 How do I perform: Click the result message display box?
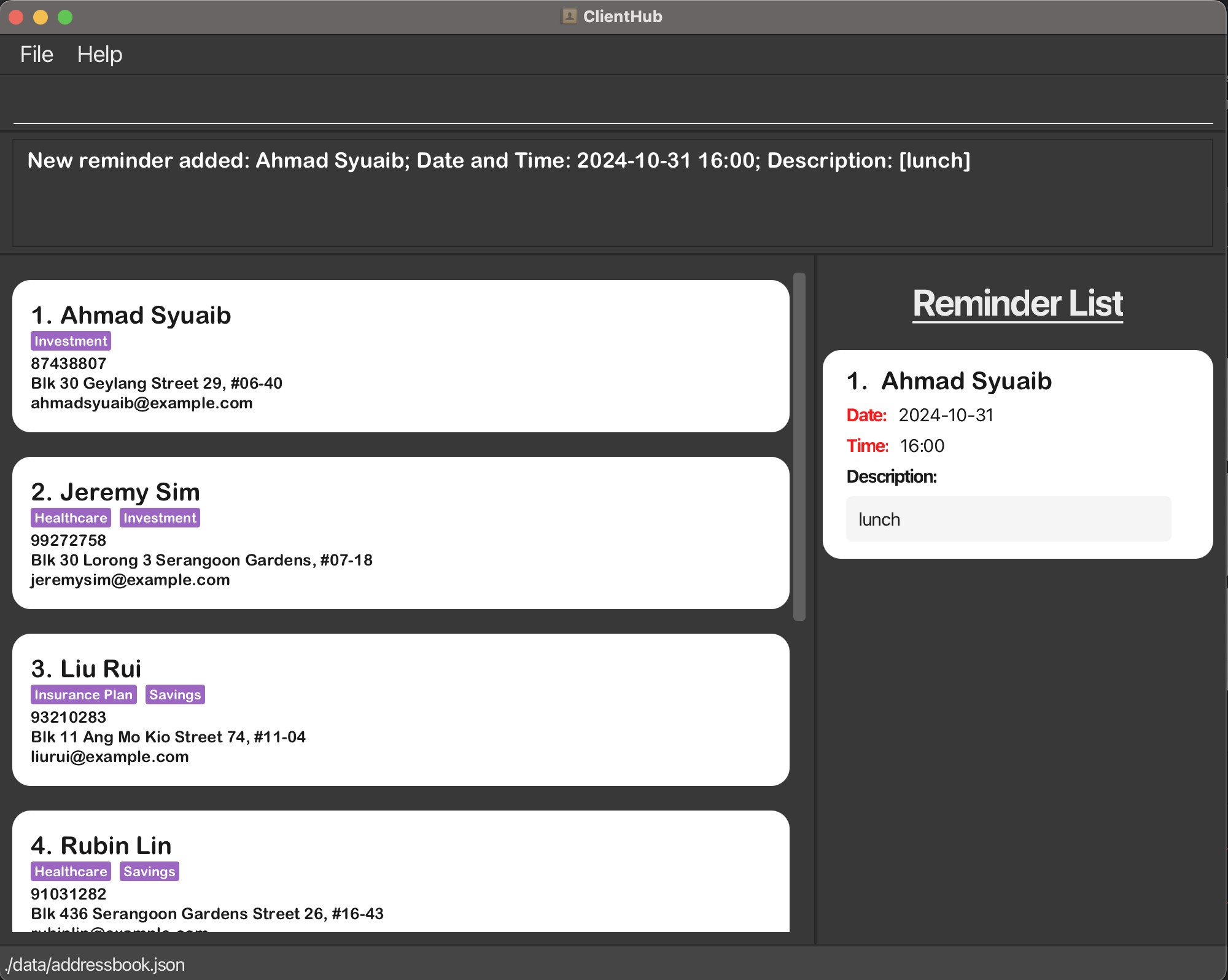[613, 193]
